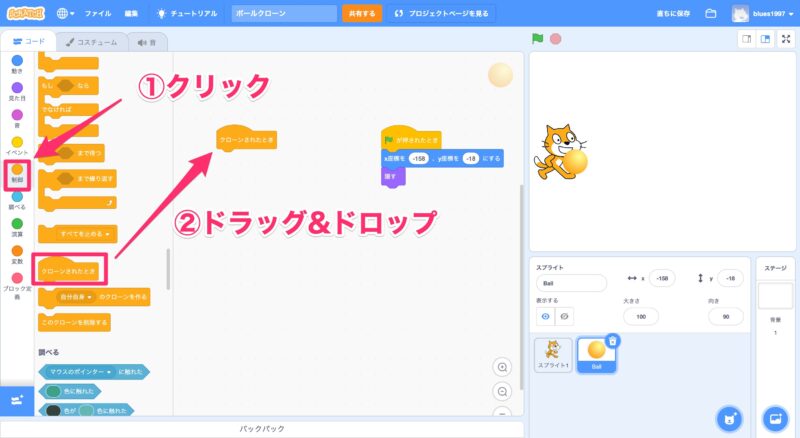Screen dimensions: 800x438
Task: Zoom in the code workspace
Action: point(503,367)
